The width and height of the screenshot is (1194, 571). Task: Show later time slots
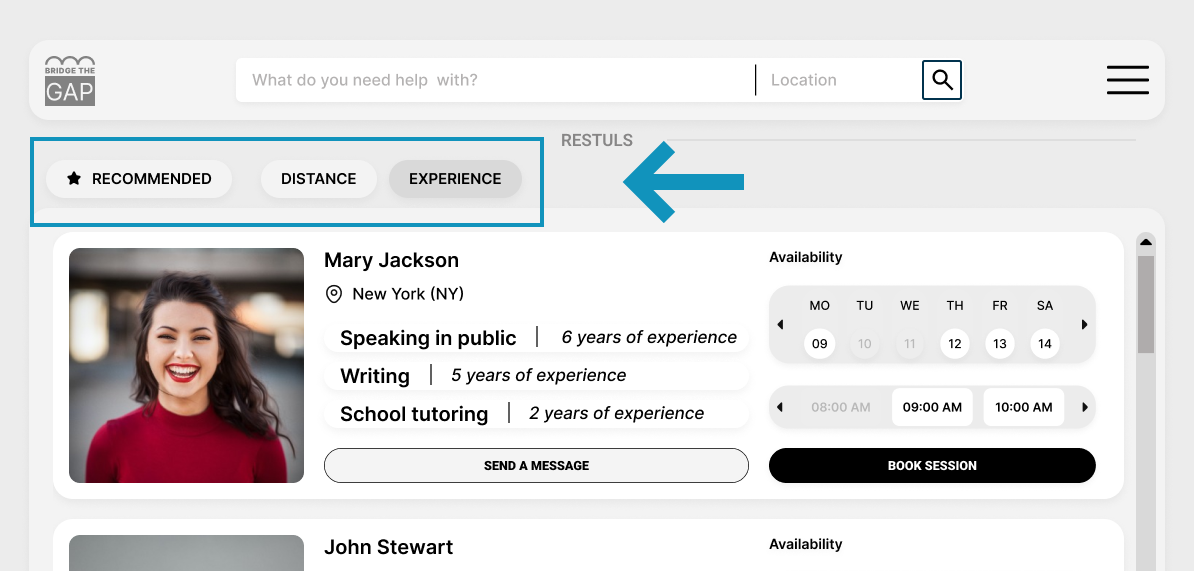tap(1084, 407)
